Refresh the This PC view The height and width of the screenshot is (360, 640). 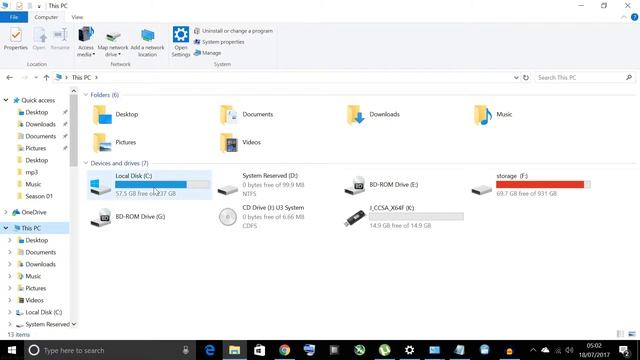(526, 78)
